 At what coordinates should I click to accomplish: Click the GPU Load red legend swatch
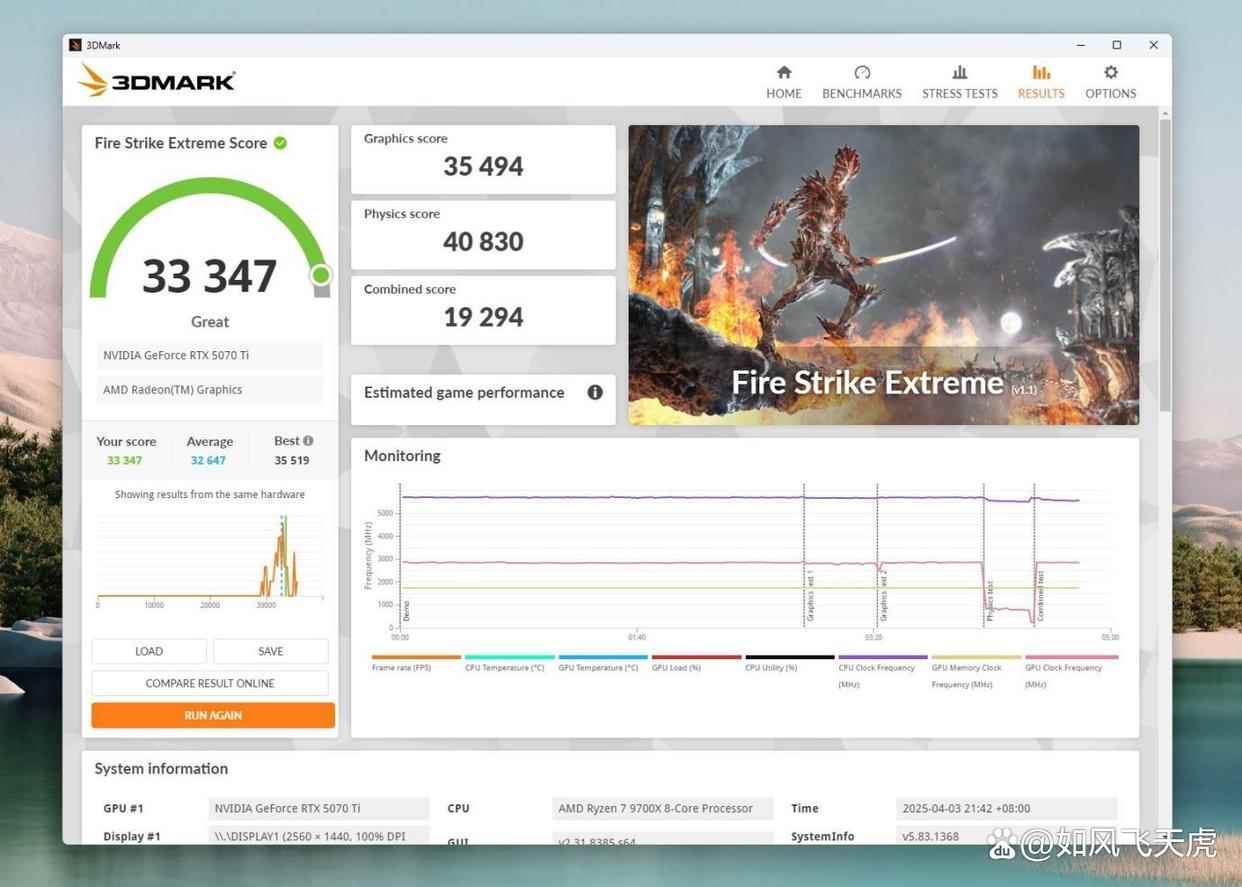(x=696, y=658)
